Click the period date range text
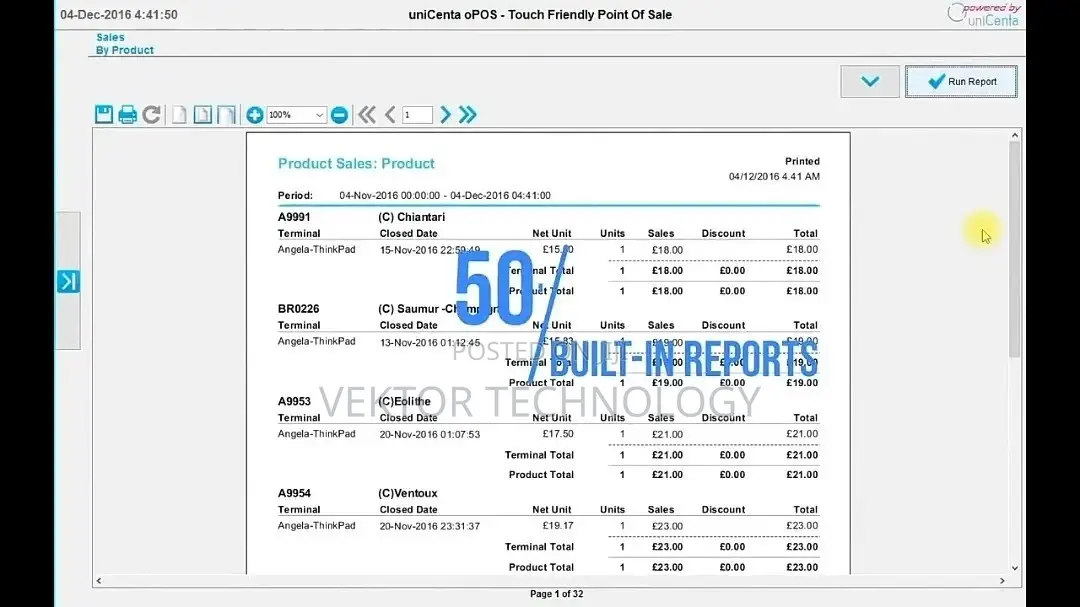 (x=445, y=196)
